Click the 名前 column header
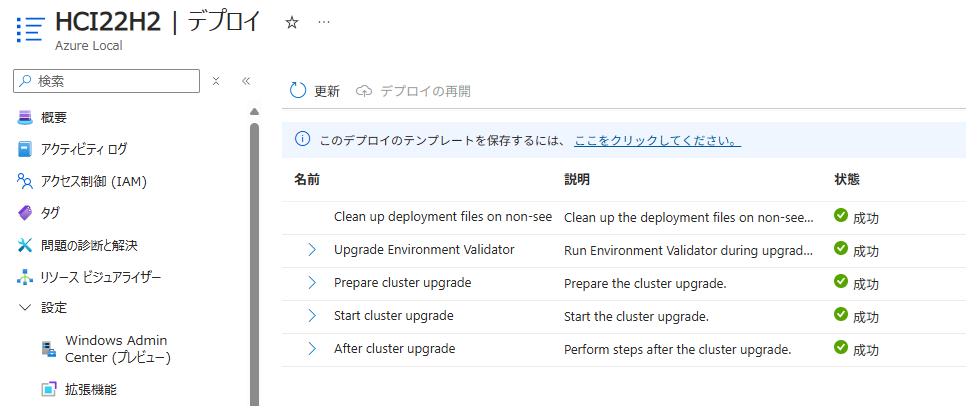This screenshot has height=406, width=966. point(307,180)
